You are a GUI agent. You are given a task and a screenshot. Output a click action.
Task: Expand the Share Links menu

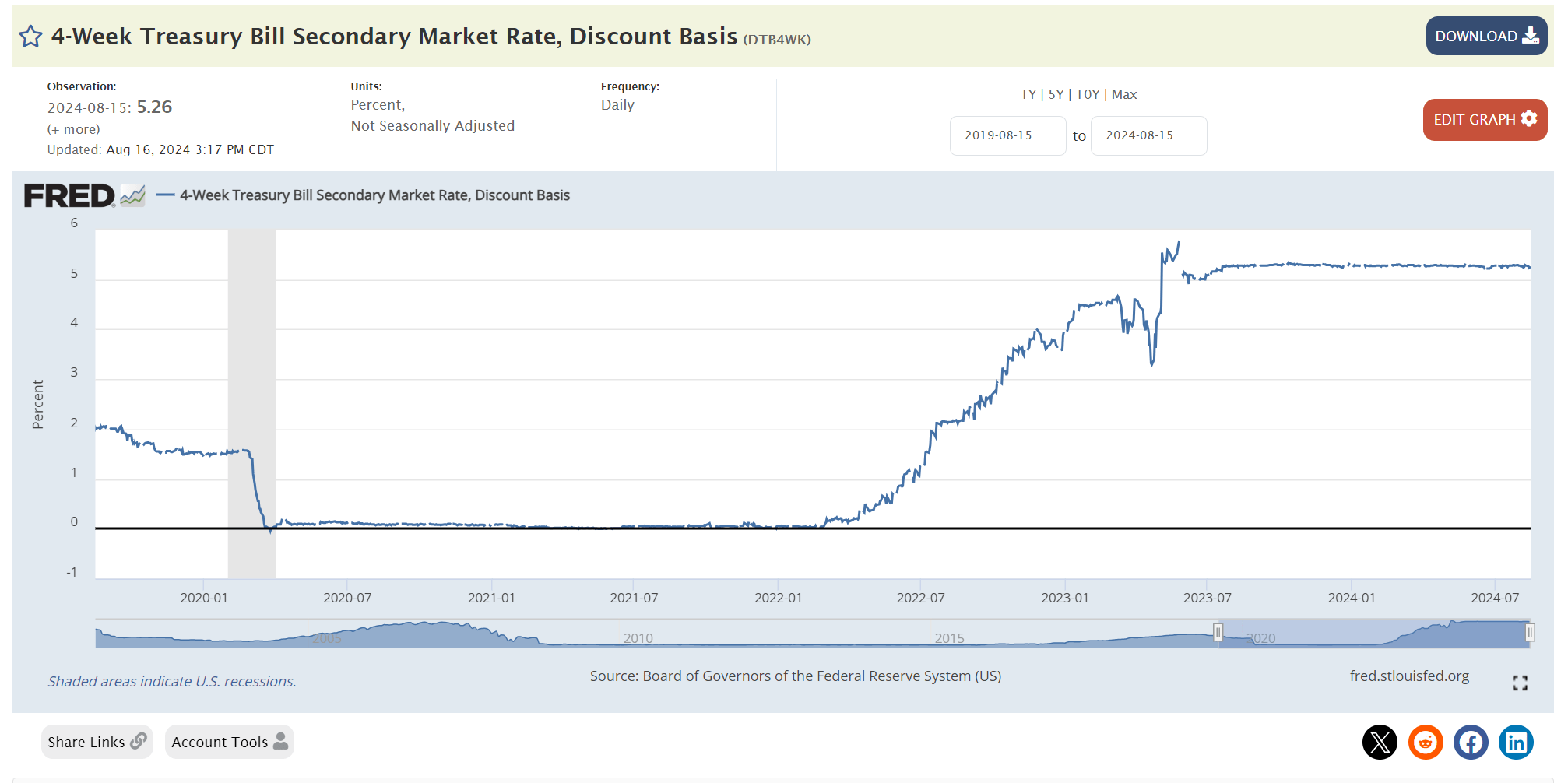click(97, 742)
